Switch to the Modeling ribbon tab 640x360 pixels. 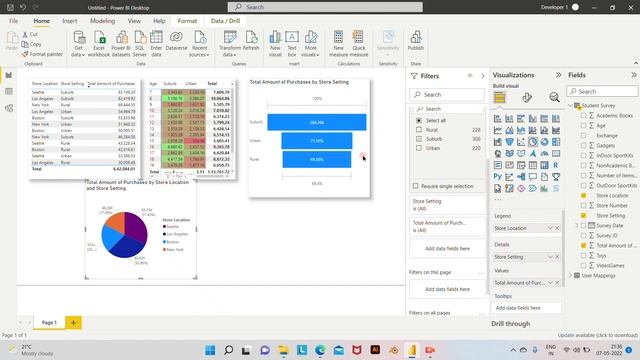point(102,21)
